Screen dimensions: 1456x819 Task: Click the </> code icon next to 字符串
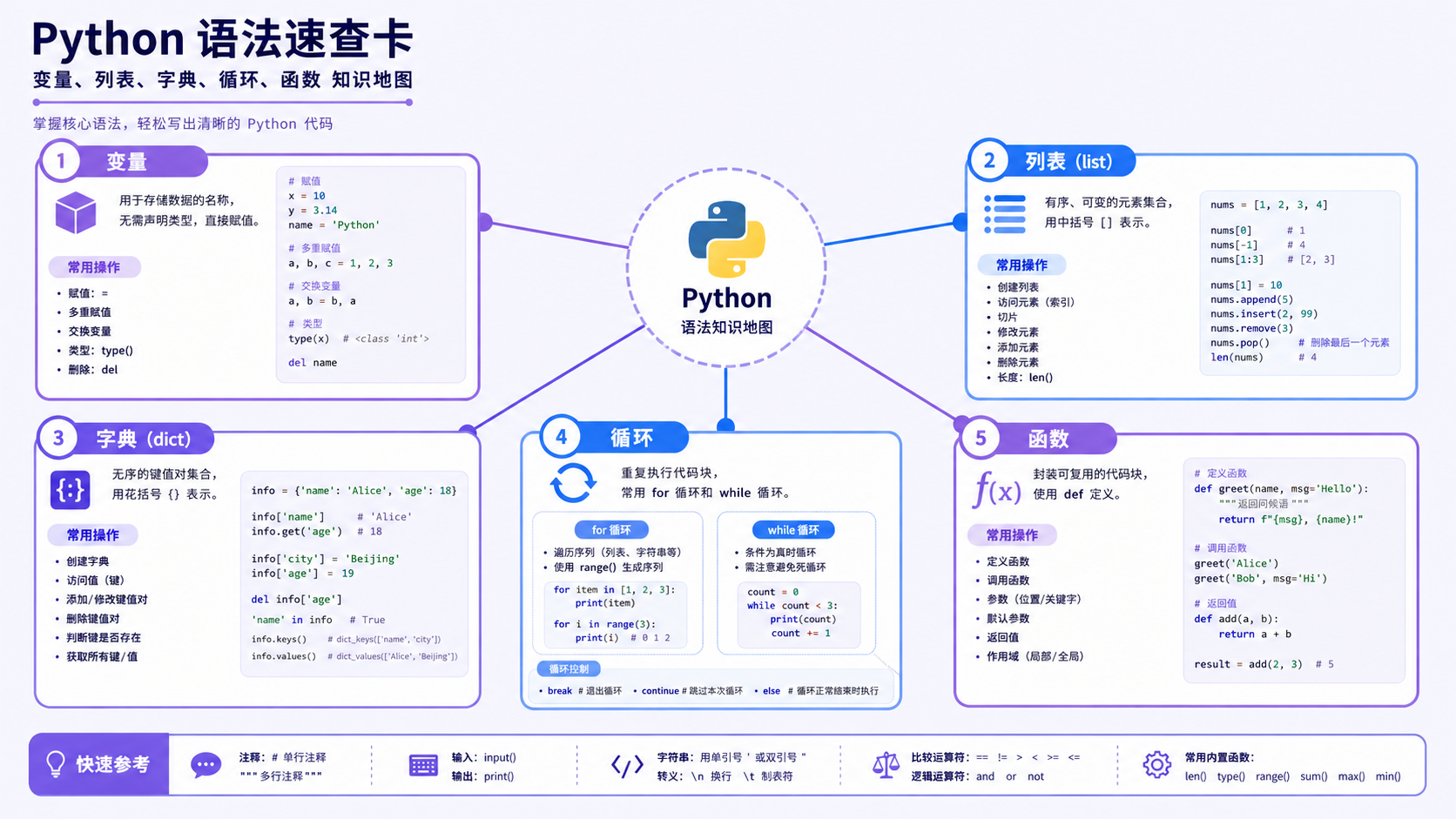627,765
